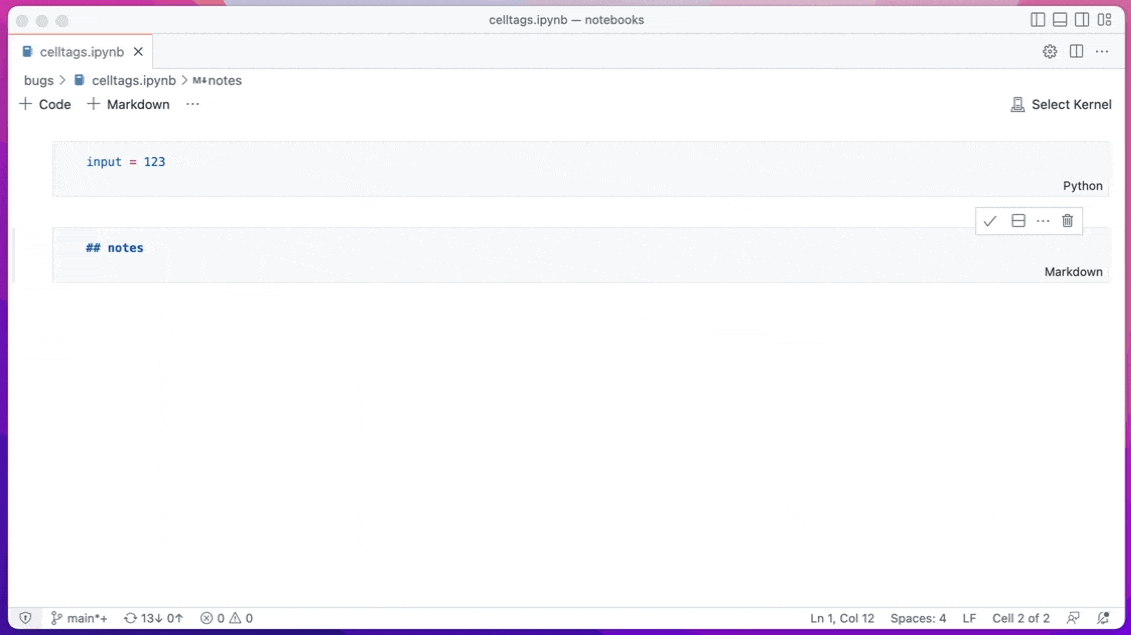The image size is (1131, 635).
Task: Click the Ln 1, Col 12 indicator
Action: pyautogui.click(x=842, y=617)
